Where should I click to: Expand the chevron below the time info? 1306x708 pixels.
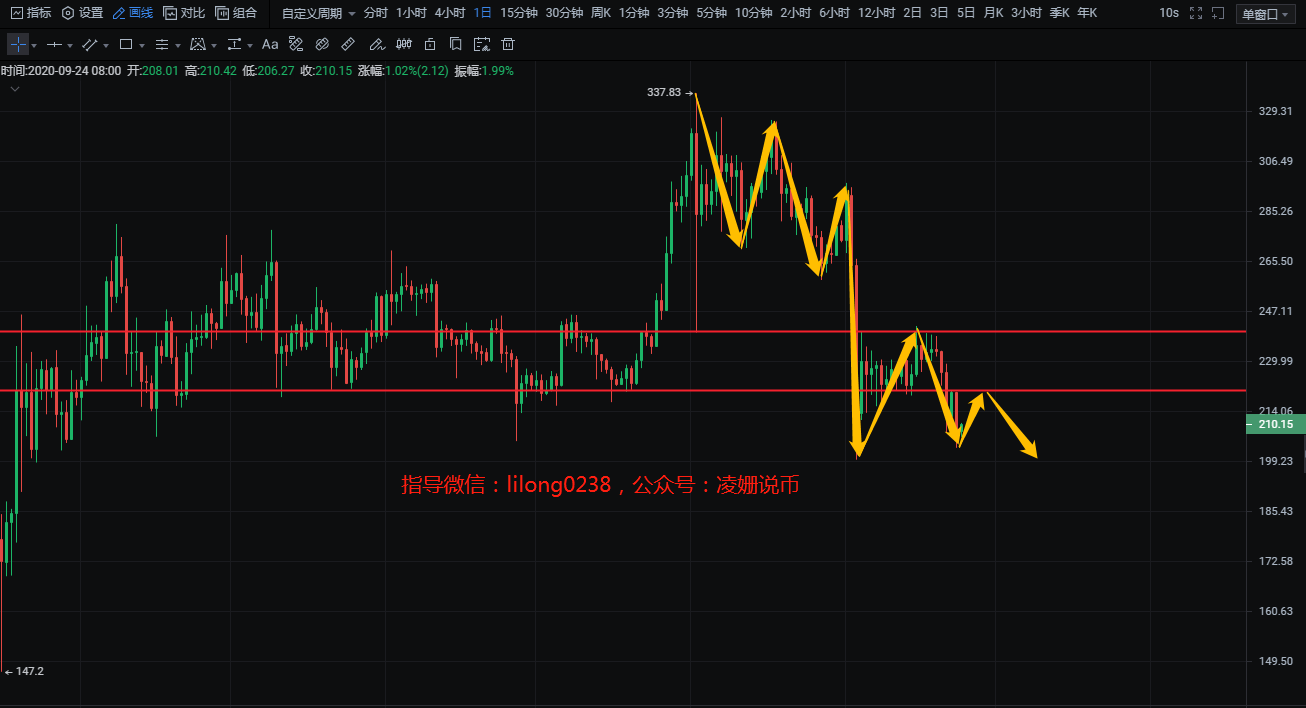pyautogui.click(x=15, y=89)
